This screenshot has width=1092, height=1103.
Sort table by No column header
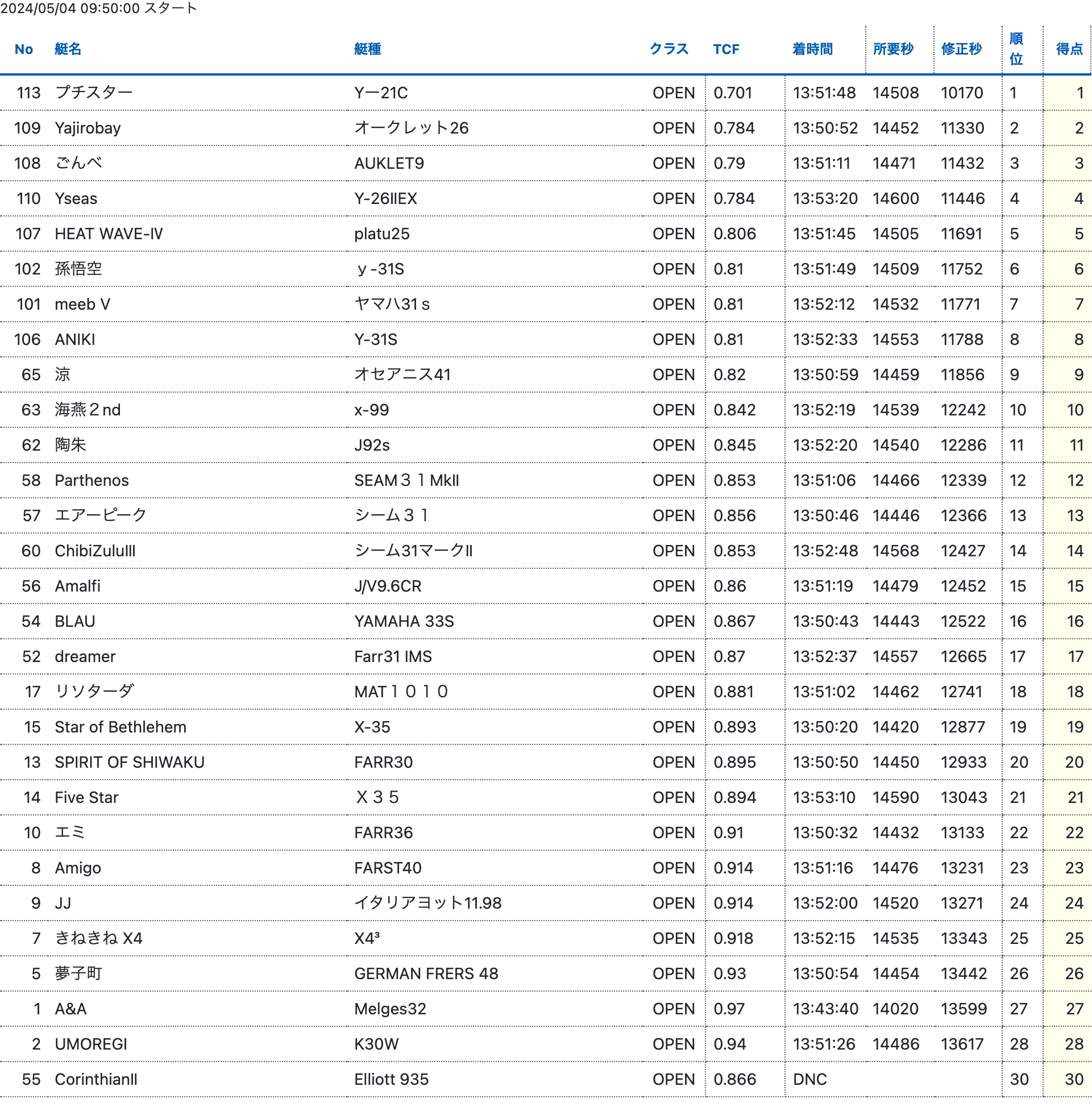(23, 49)
